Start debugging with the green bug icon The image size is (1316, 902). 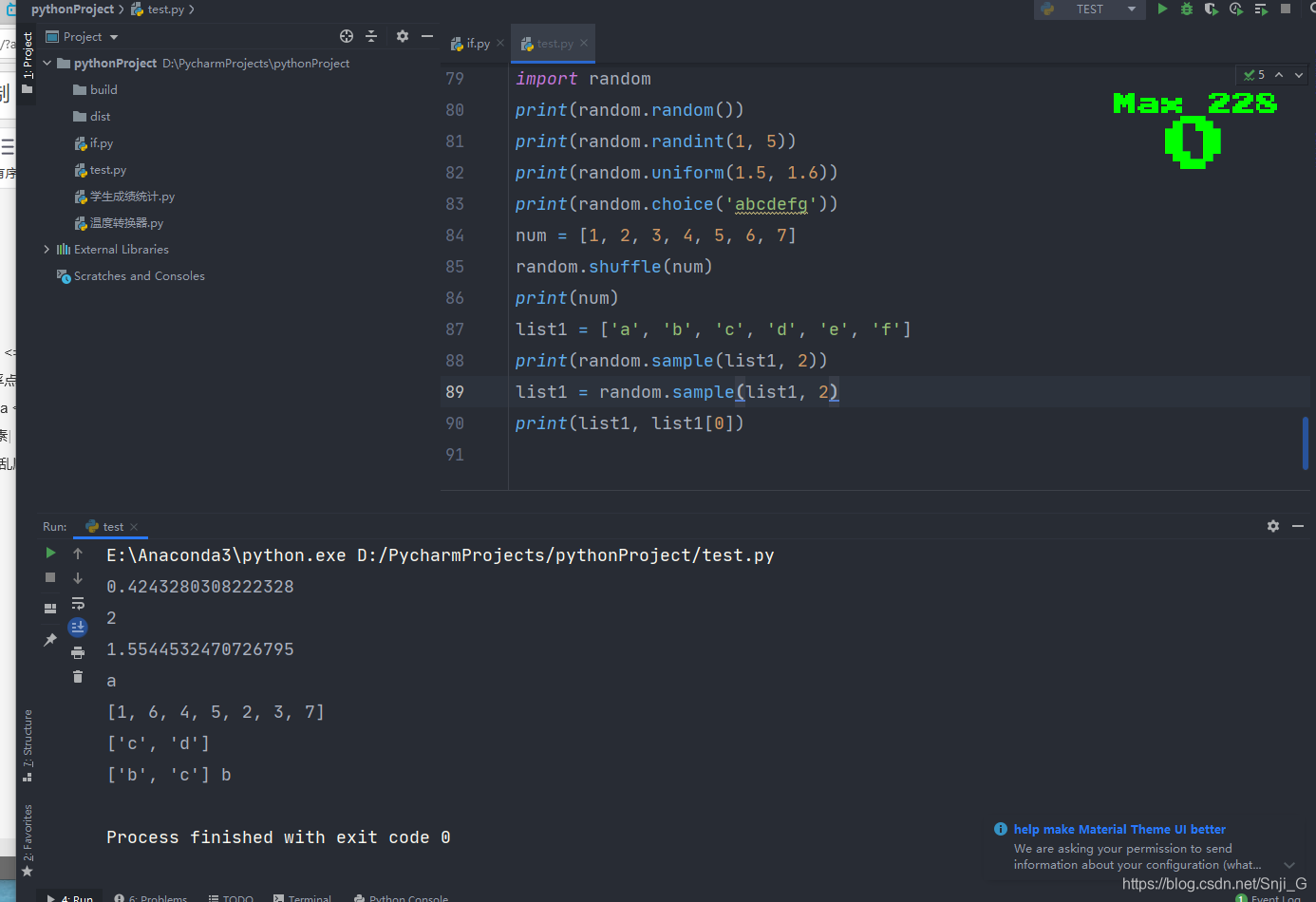pyautogui.click(x=1187, y=9)
